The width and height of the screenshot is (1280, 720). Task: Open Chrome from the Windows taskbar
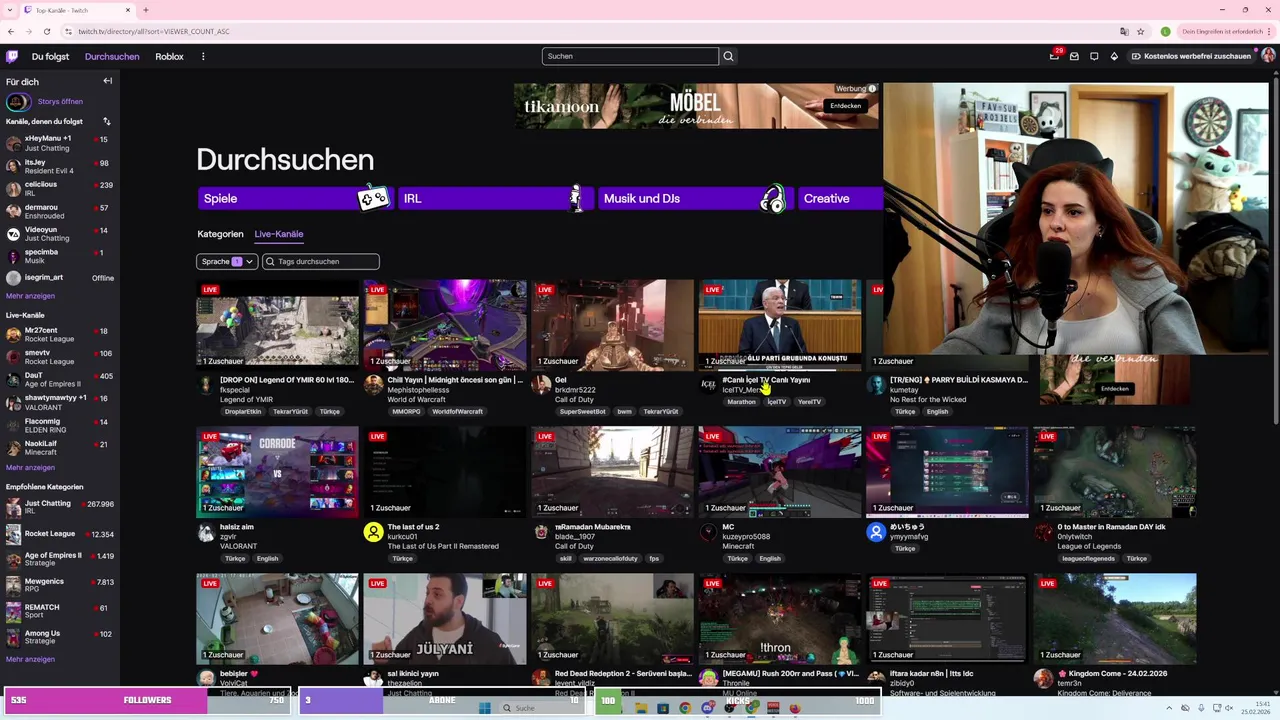point(685,708)
